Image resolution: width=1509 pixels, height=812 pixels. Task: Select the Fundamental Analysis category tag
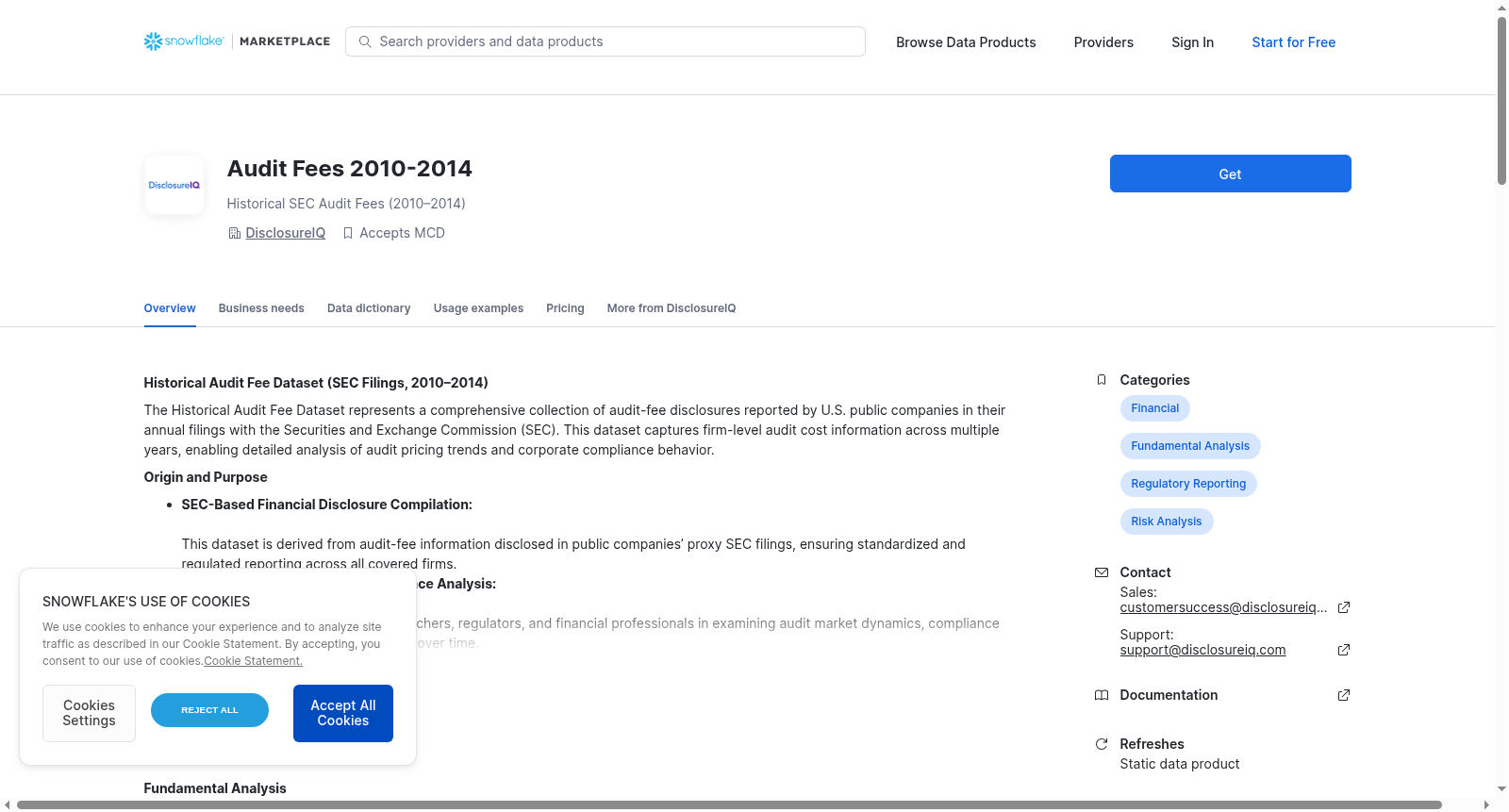click(1190, 446)
